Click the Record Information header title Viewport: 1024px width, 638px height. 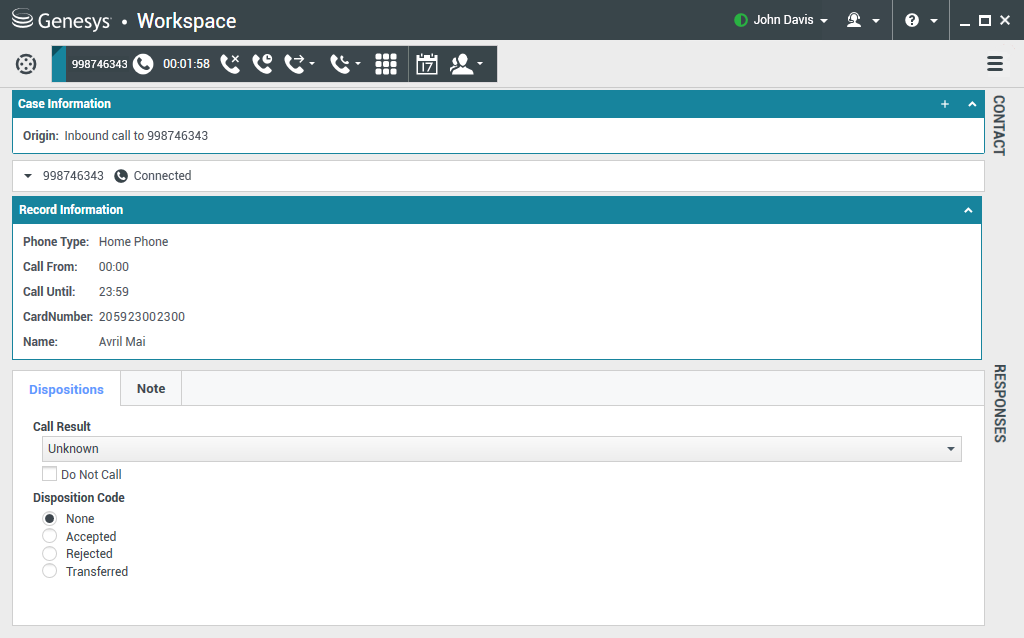pyautogui.click(x=71, y=210)
